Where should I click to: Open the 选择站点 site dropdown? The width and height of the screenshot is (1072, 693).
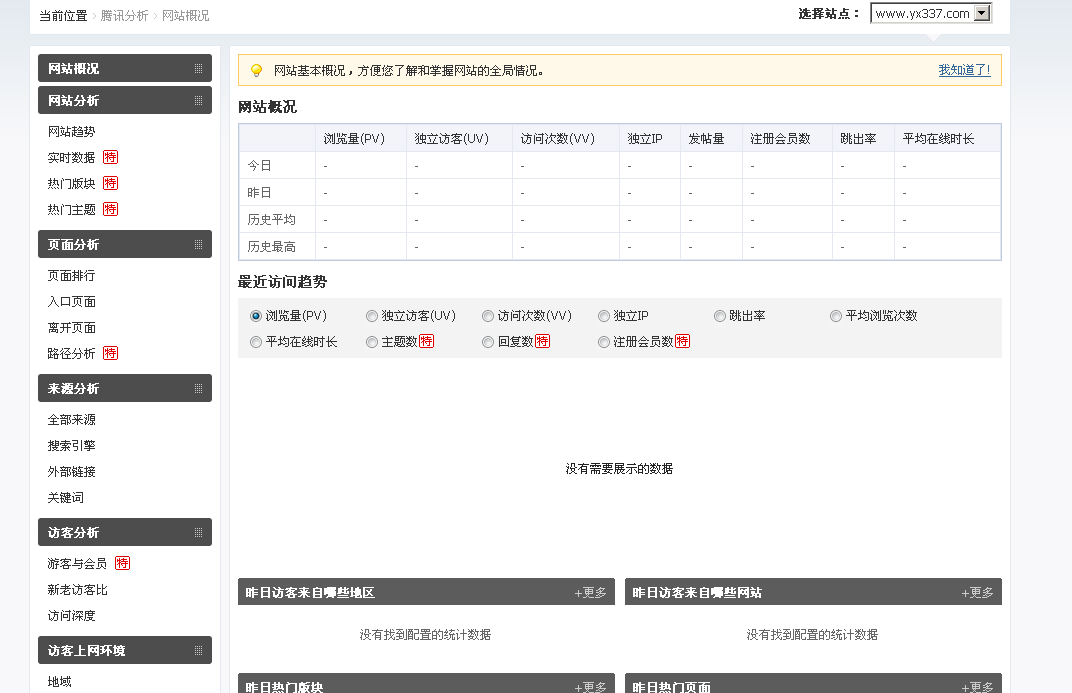[931, 13]
